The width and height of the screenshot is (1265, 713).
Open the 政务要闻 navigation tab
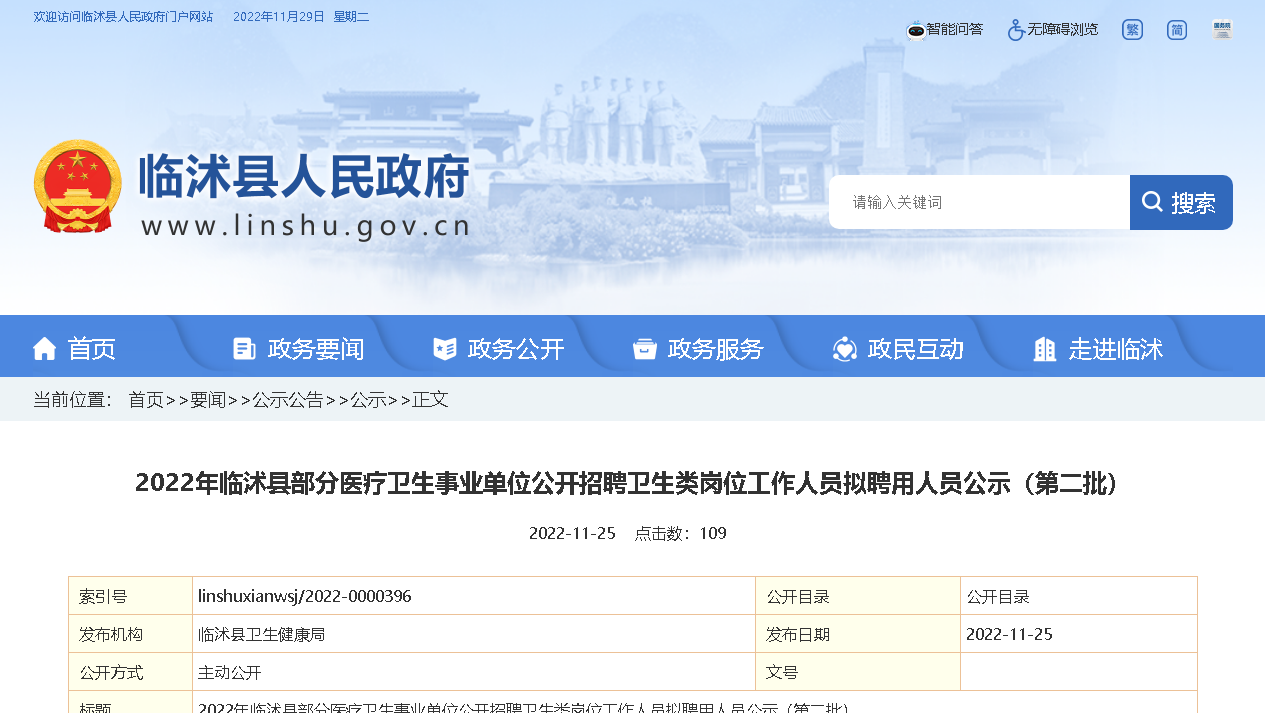(x=316, y=349)
